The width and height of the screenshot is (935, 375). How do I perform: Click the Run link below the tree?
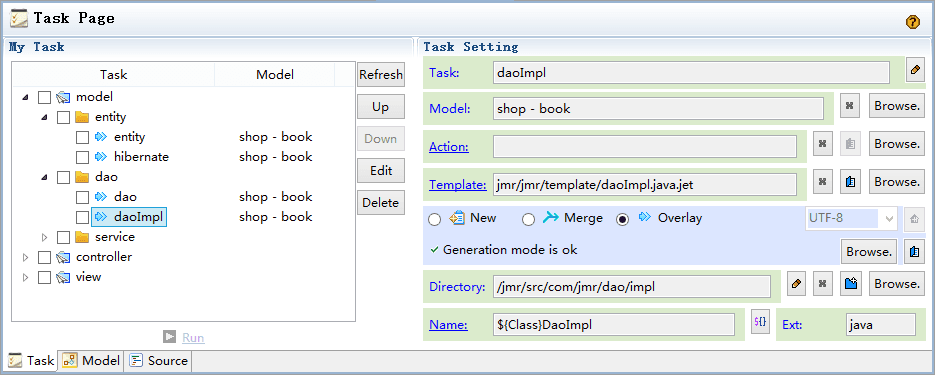(193, 338)
